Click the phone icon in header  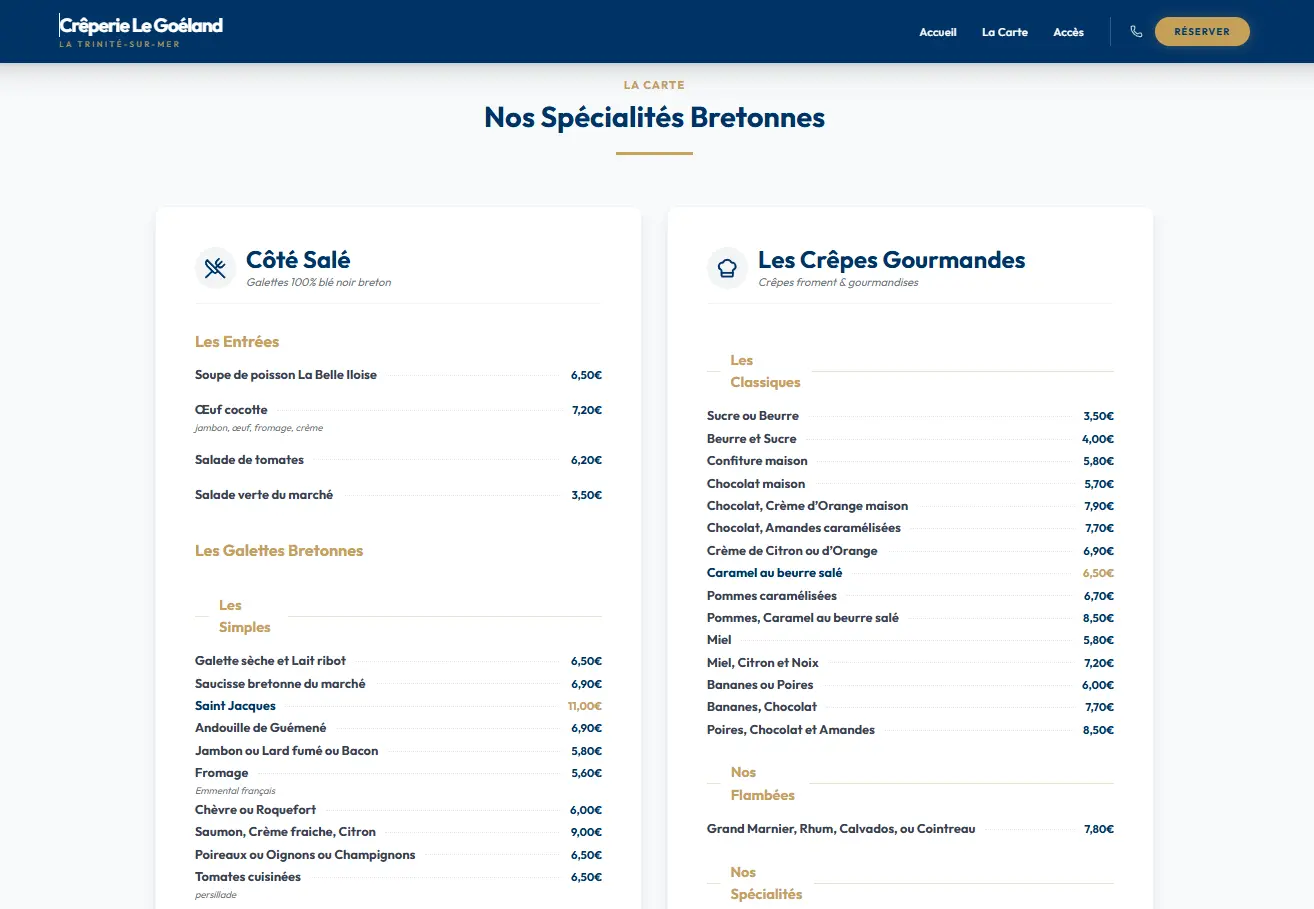(1136, 32)
